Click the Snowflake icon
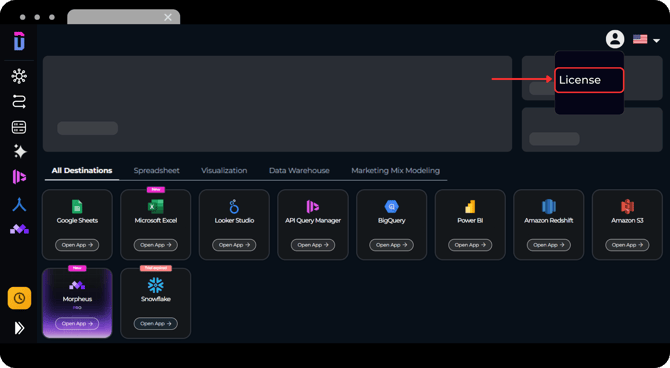The image size is (670, 368). click(156, 285)
